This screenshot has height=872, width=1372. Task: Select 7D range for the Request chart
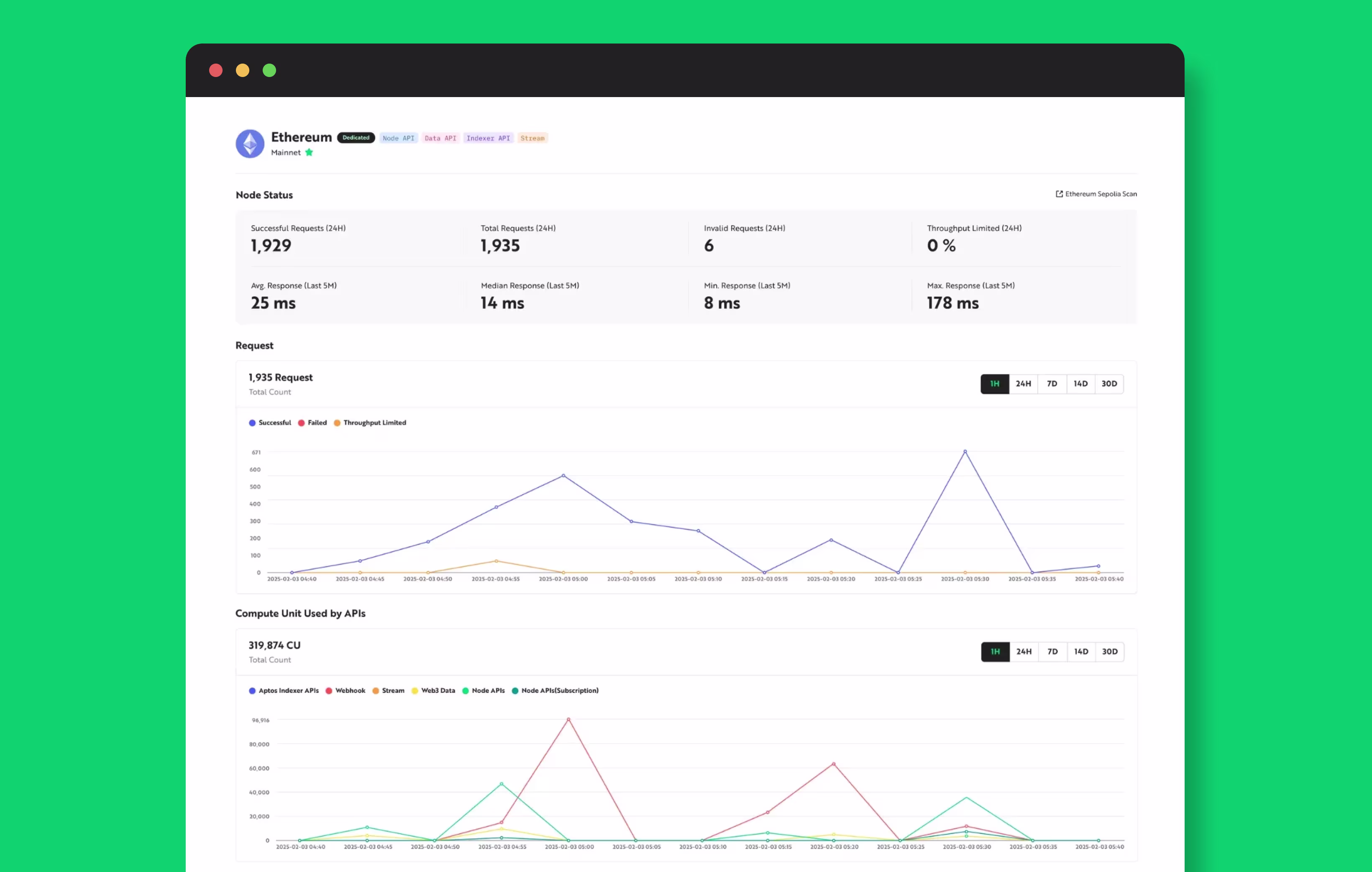point(1052,384)
